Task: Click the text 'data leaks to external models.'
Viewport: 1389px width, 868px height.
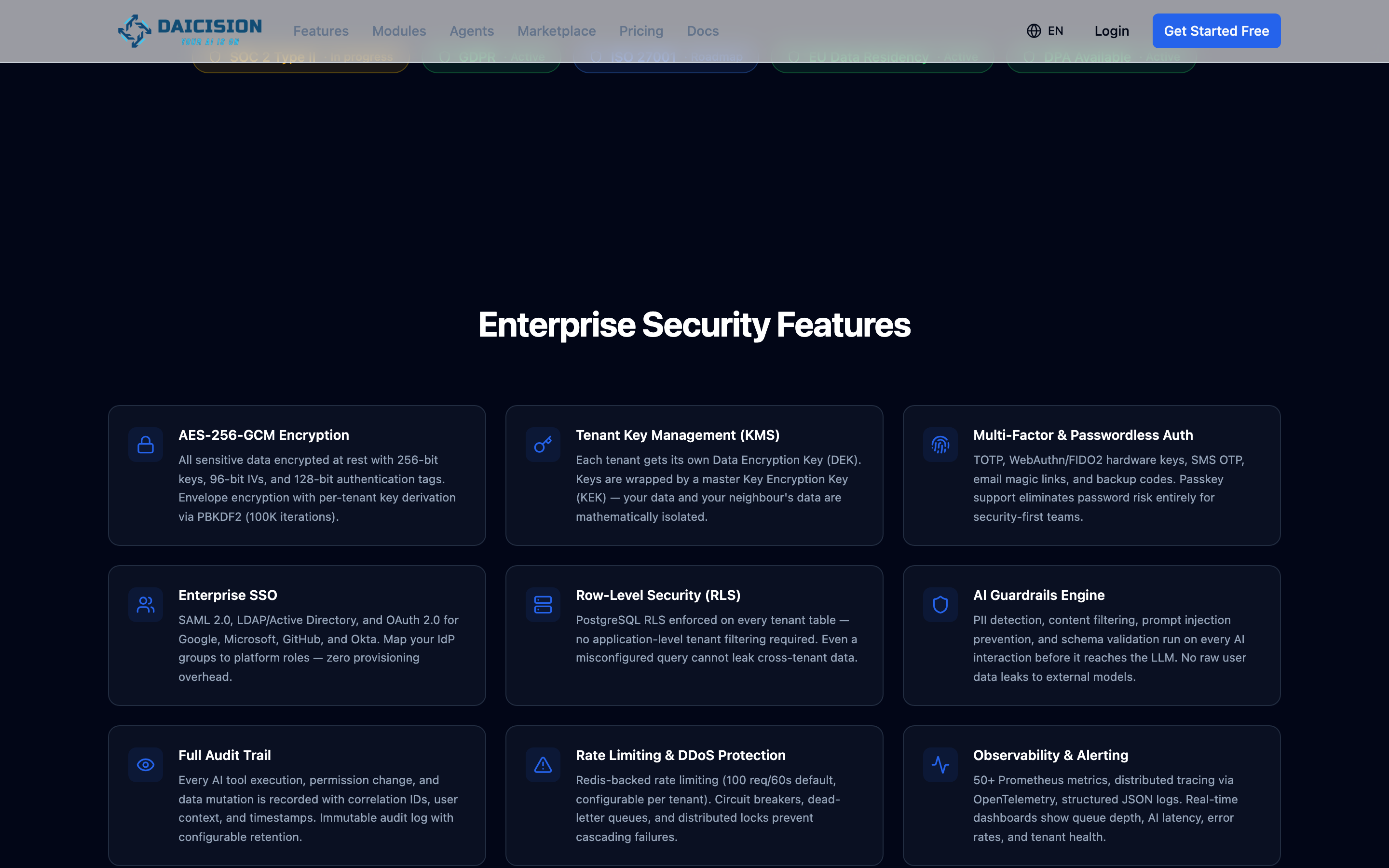Action: point(1054,677)
